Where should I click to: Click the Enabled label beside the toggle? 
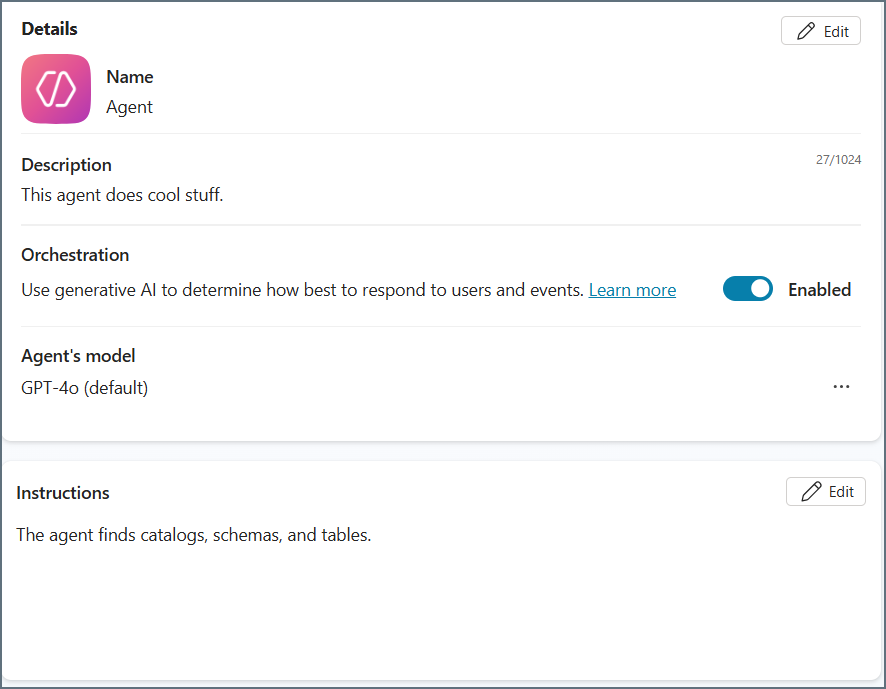tap(819, 290)
